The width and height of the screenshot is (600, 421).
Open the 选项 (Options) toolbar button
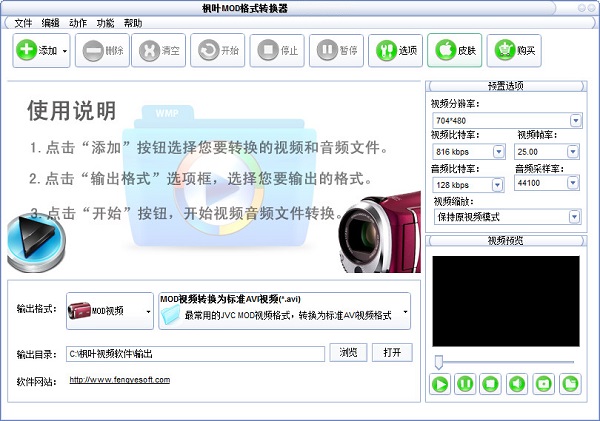(x=395, y=49)
